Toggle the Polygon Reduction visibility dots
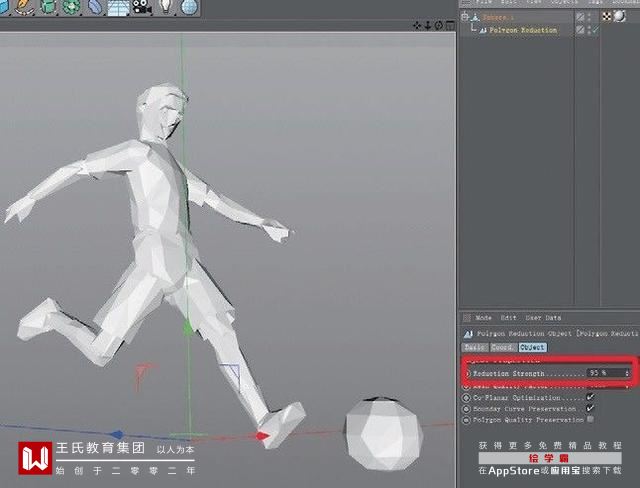The height and width of the screenshot is (488, 640). click(x=589, y=29)
